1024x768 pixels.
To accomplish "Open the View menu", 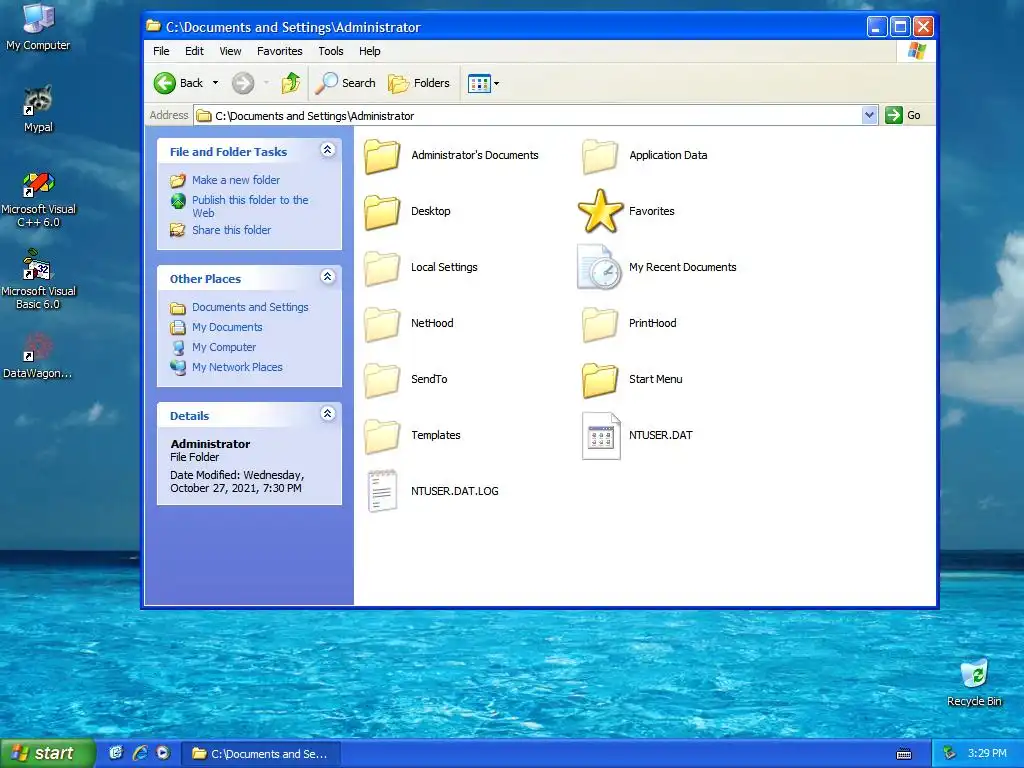I will [x=230, y=51].
